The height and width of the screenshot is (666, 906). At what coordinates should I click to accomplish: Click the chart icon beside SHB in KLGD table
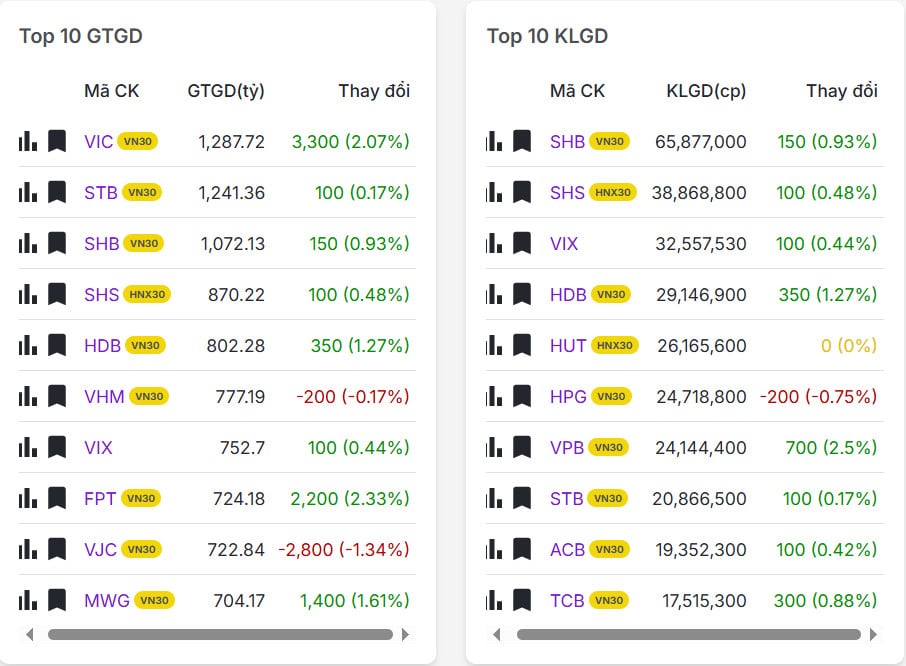pyautogui.click(x=496, y=141)
